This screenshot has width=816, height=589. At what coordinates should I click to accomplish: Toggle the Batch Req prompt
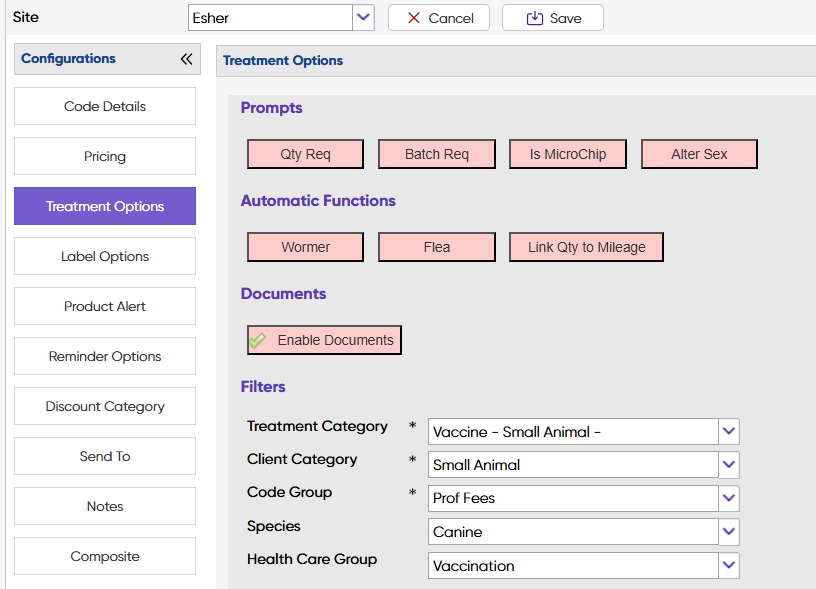(436, 154)
